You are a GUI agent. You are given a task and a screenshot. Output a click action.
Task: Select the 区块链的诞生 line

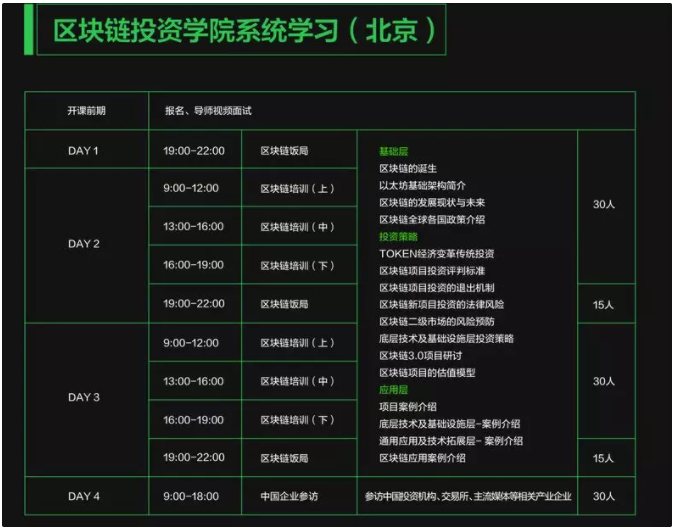(x=408, y=168)
